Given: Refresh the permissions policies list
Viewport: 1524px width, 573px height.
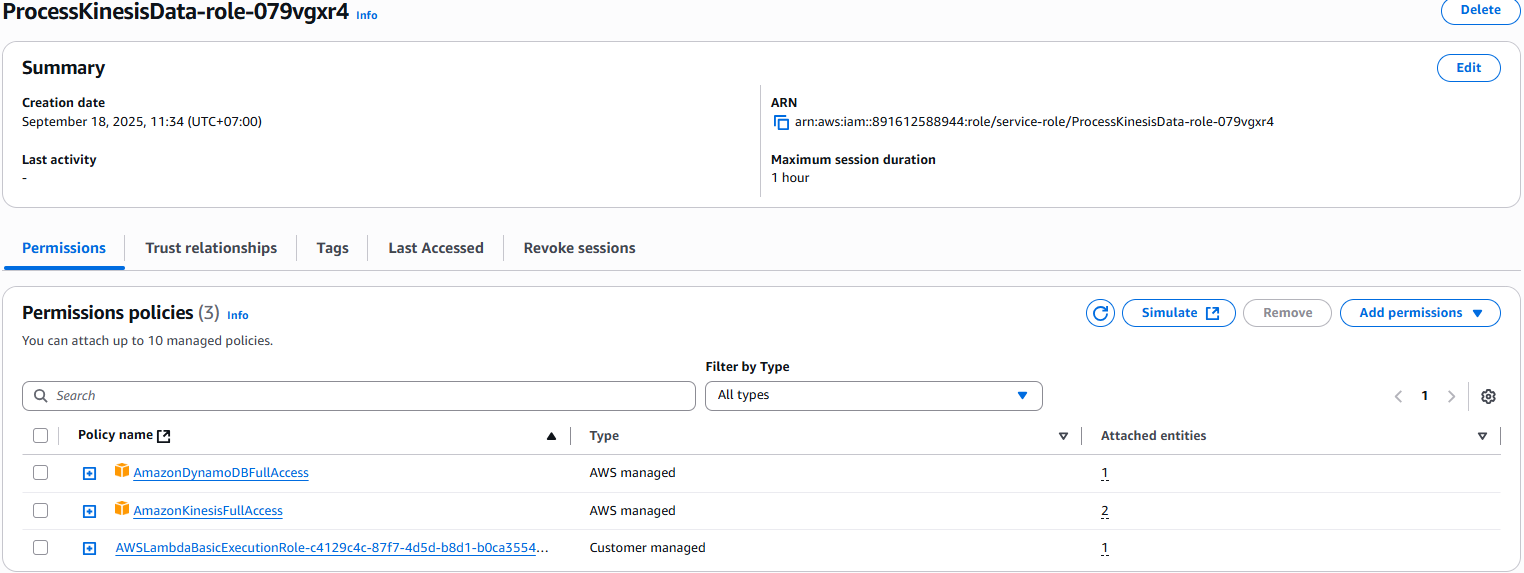Looking at the screenshot, I should [1100, 313].
